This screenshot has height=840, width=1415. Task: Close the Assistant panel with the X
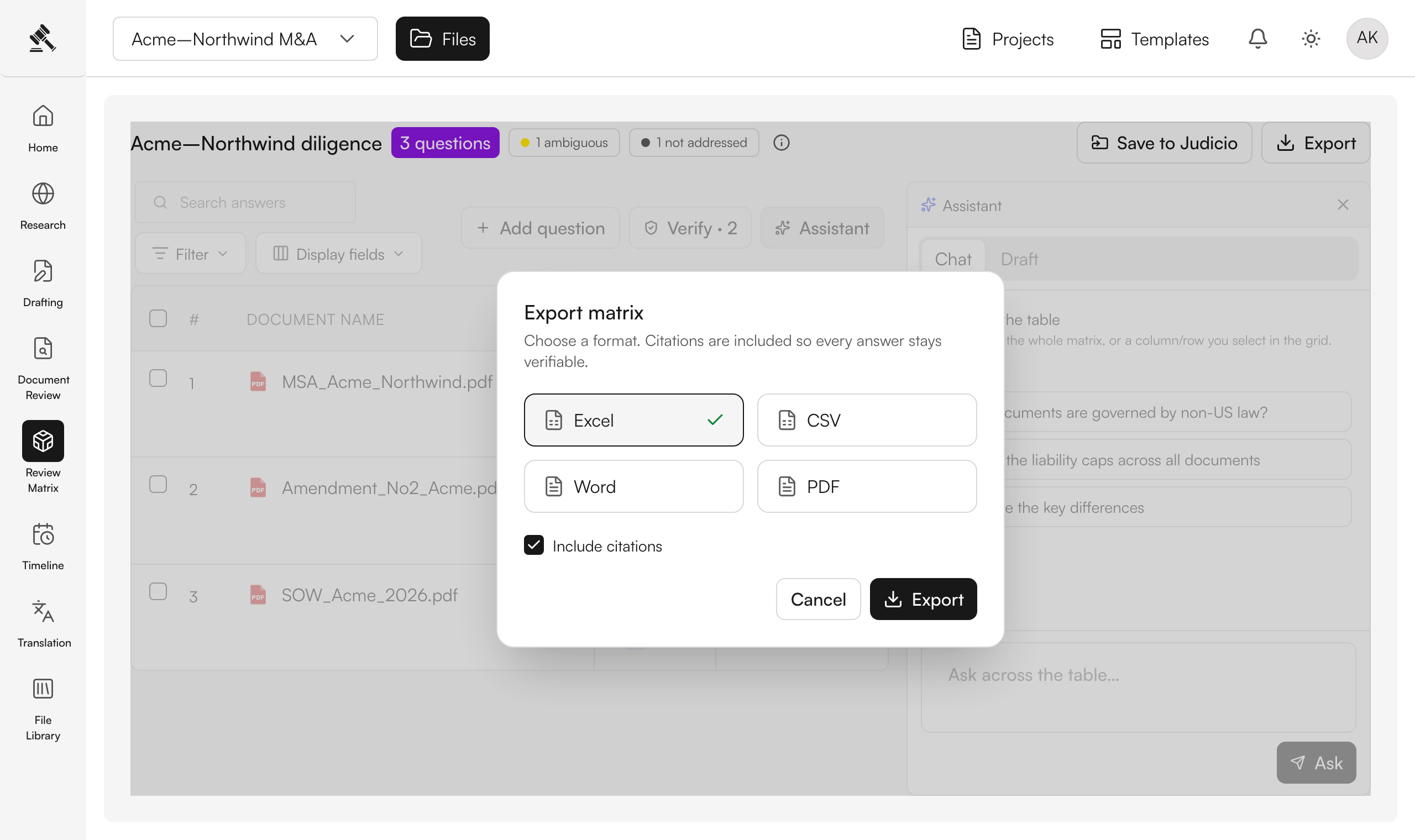tap(1343, 205)
